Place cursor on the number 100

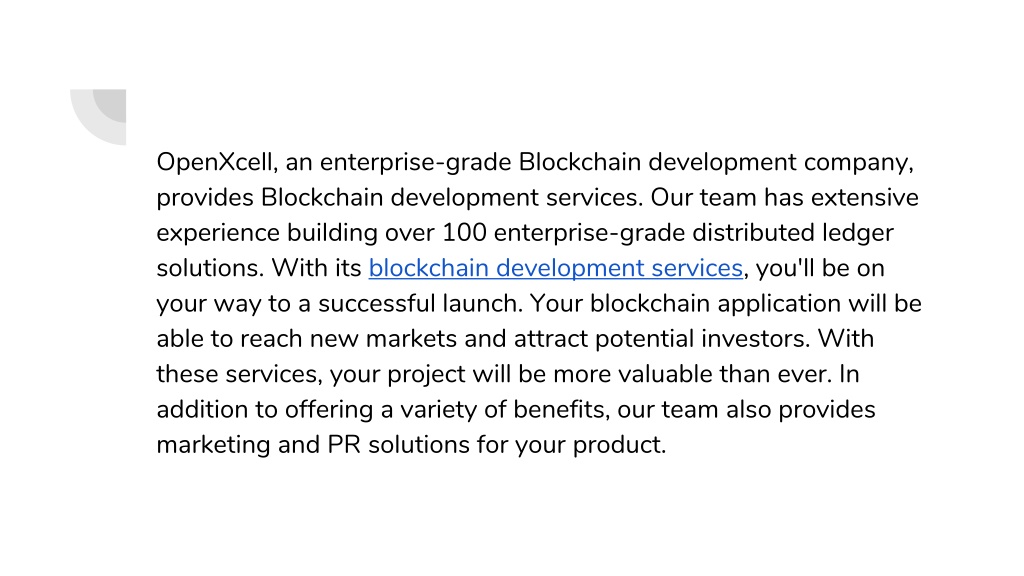(464, 233)
